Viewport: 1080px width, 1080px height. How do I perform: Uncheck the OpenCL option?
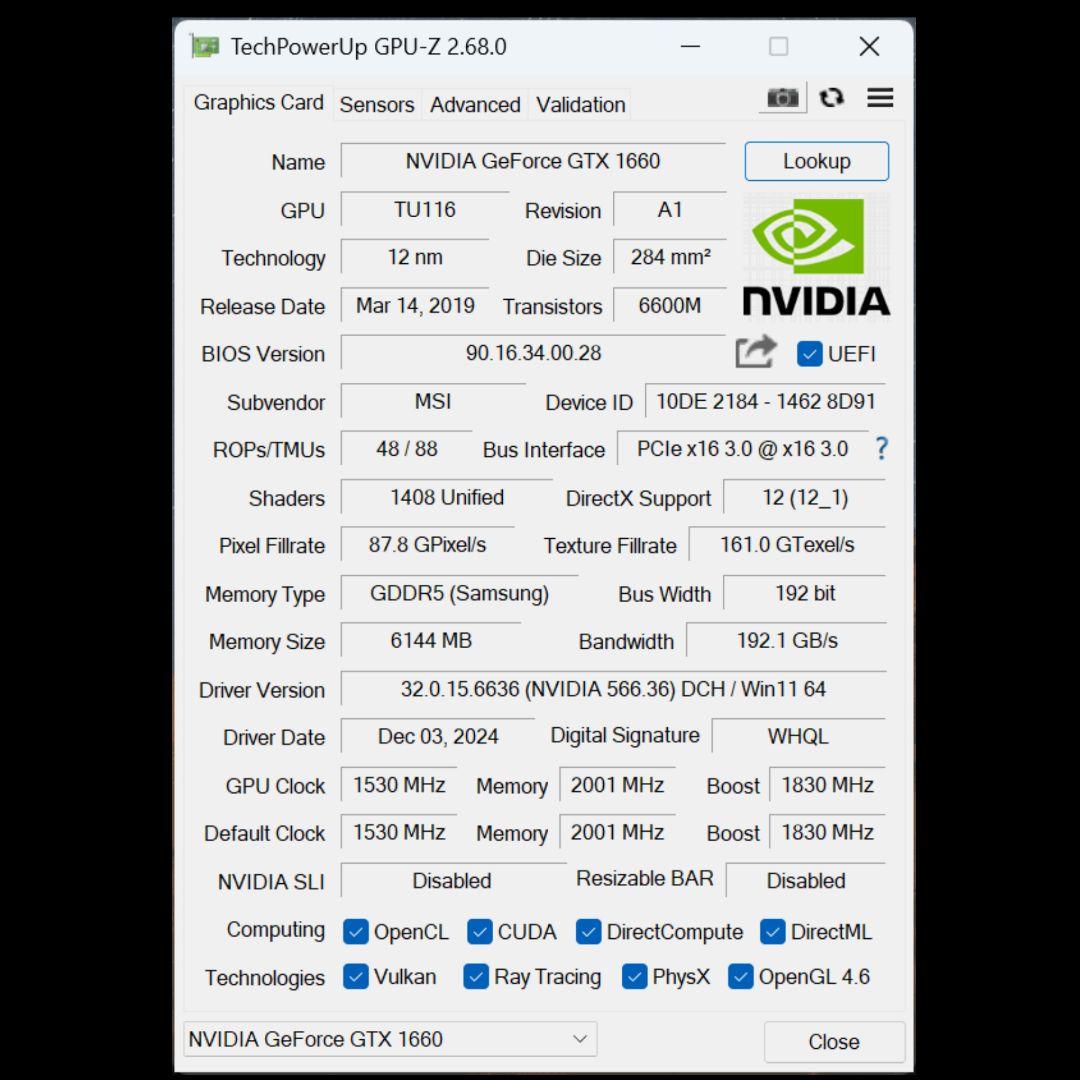point(356,931)
